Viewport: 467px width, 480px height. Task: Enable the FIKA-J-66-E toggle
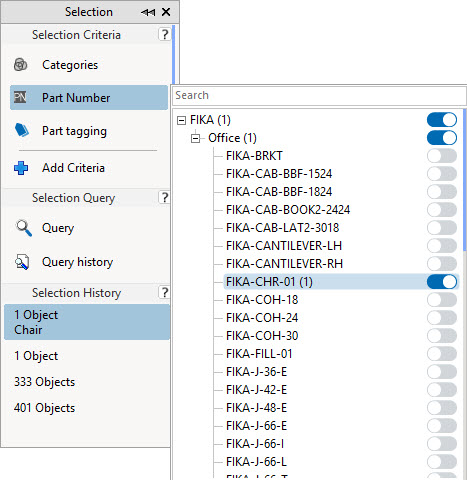click(x=442, y=426)
